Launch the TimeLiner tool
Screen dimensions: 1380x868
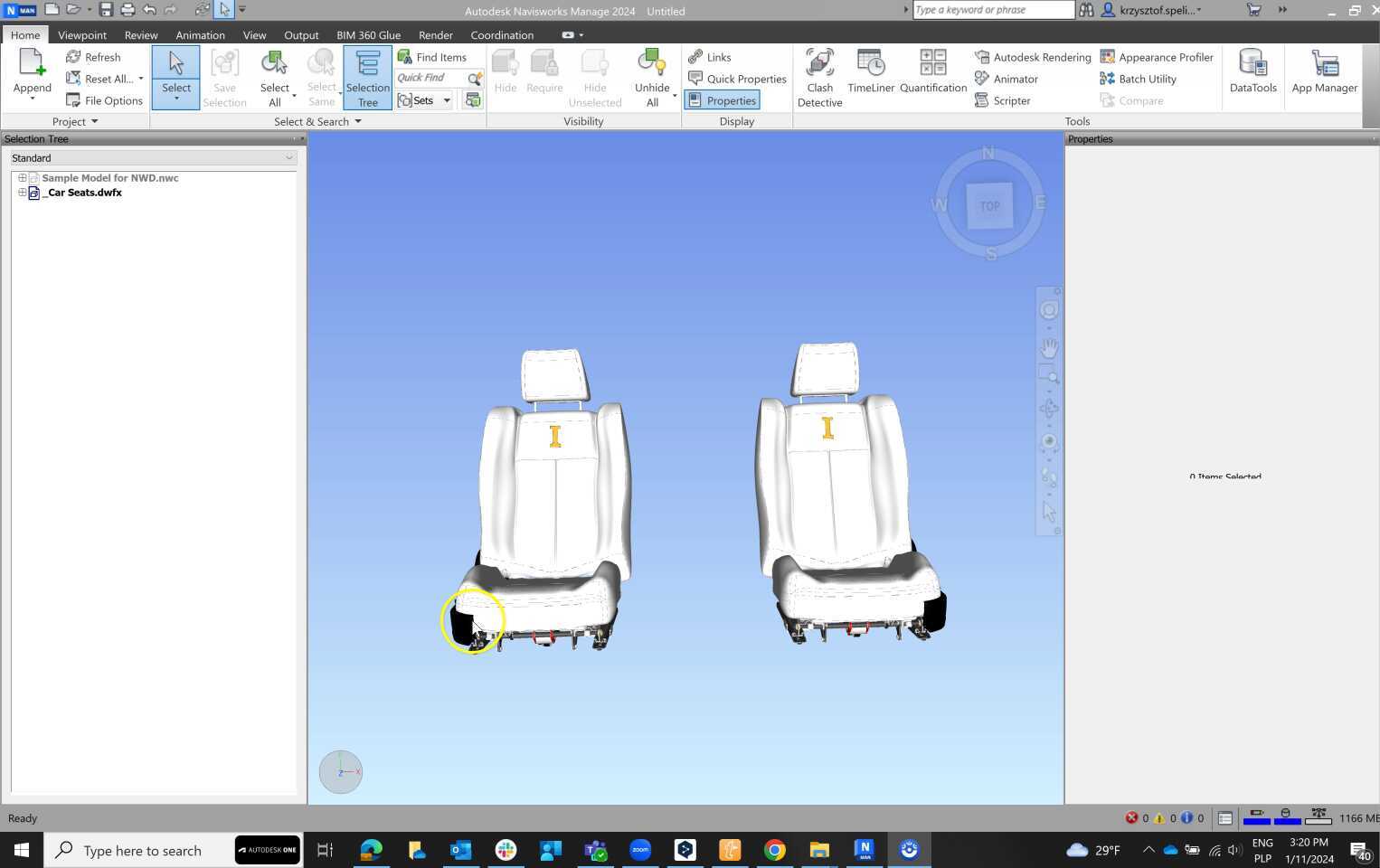869,72
